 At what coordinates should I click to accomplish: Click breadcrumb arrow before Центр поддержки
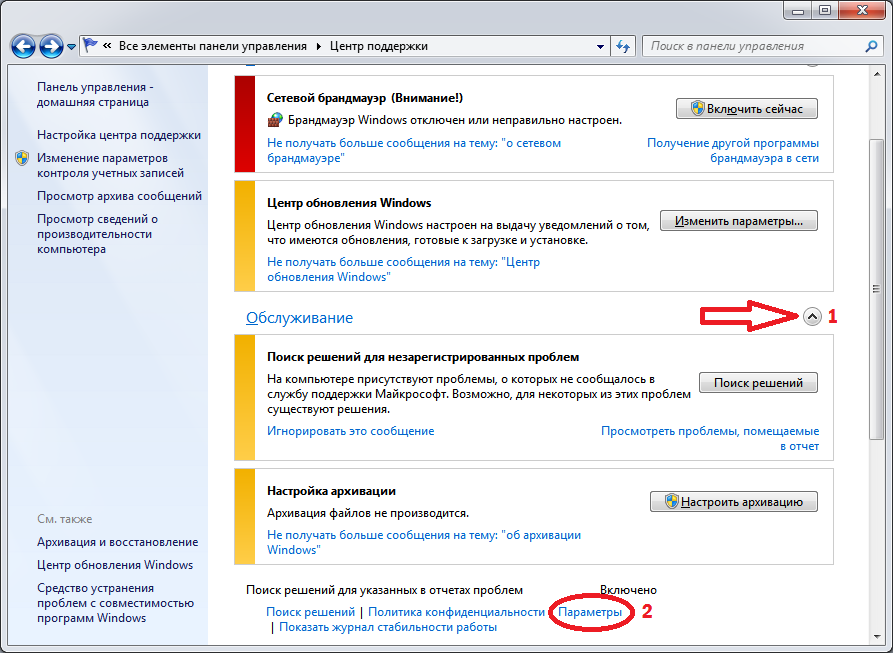319,46
